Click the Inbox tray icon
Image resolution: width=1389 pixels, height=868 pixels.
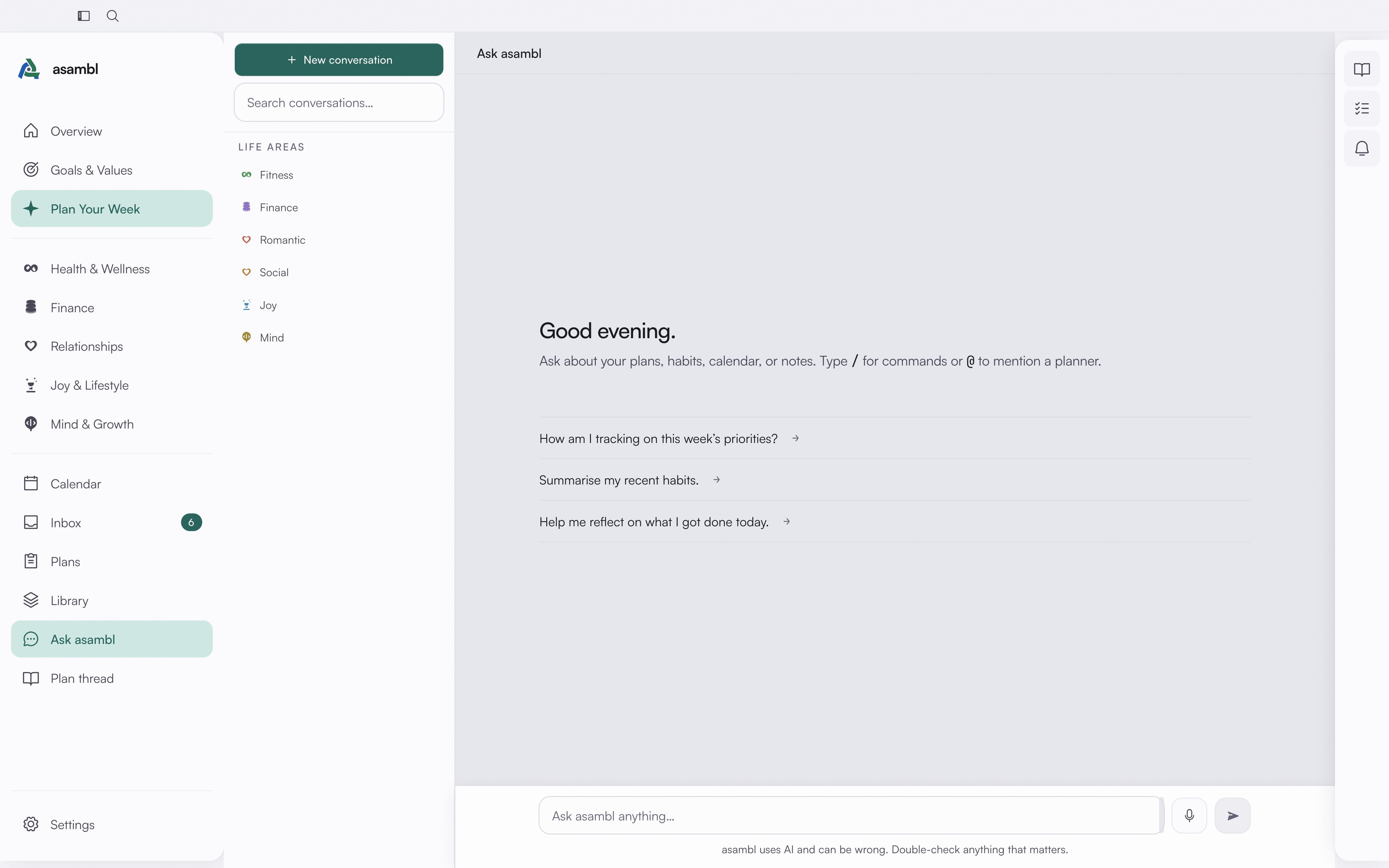[31, 522]
